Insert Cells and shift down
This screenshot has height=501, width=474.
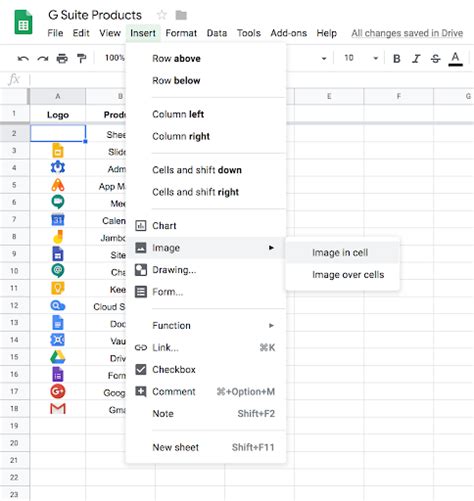coord(206,170)
